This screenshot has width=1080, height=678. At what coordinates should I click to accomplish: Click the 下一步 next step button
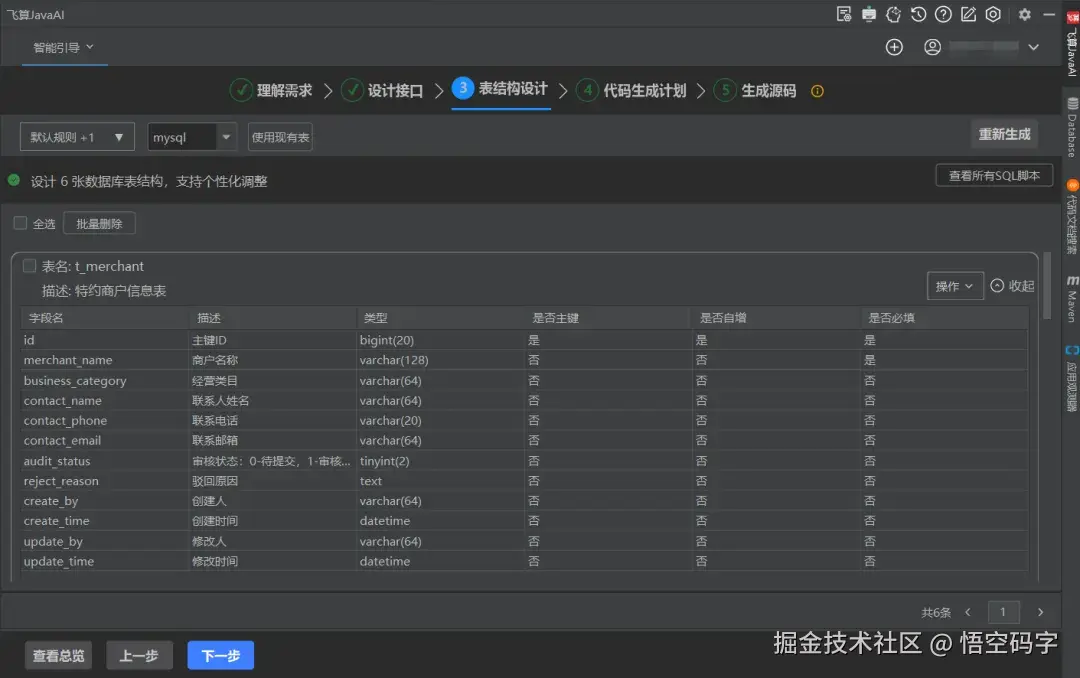point(220,655)
